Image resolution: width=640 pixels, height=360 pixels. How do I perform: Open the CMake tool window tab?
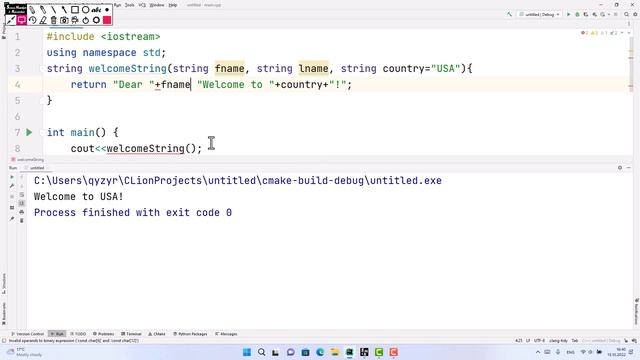click(x=157, y=334)
